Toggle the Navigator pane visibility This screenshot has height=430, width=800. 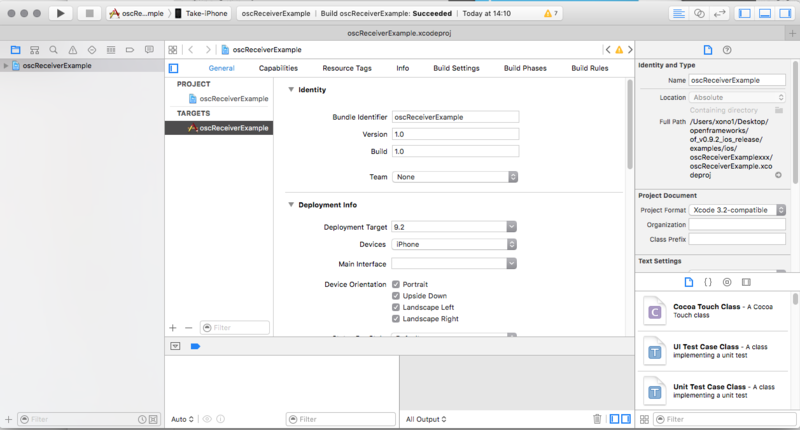tap(745, 13)
